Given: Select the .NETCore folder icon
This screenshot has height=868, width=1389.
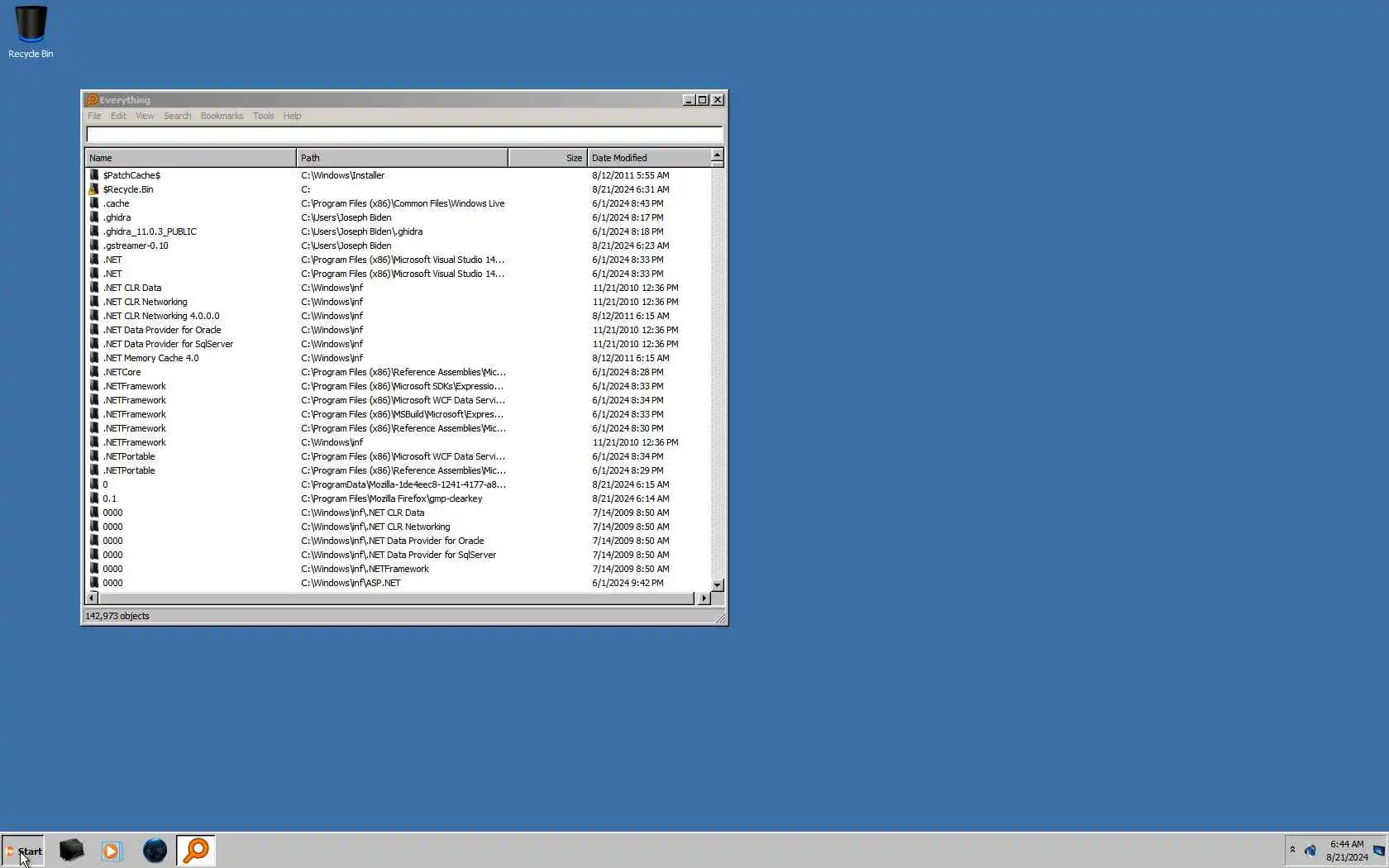Looking at the screenshot, I should [x=94, y=372].
